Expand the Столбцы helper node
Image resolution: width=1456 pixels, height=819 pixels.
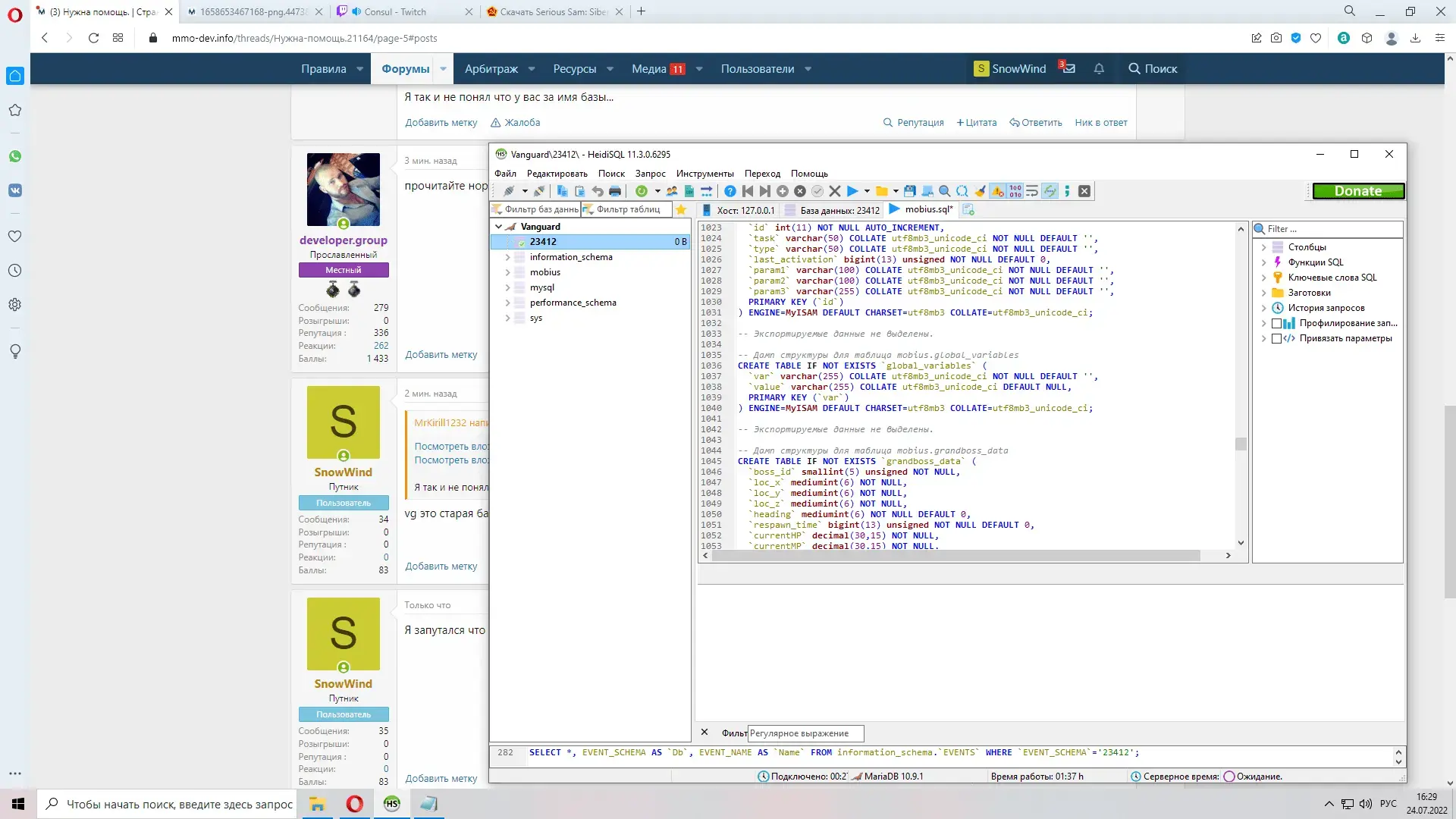pyautogui.click(x=1263, y=247)
